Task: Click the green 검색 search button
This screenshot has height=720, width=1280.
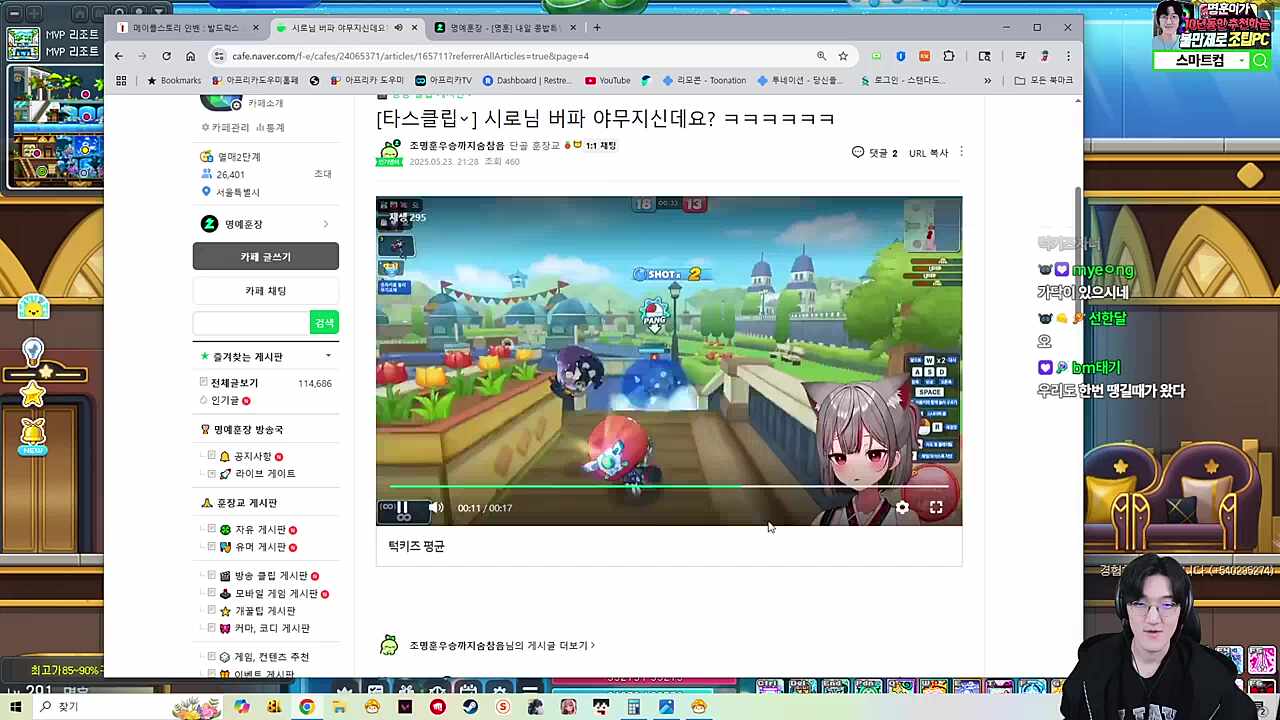Action: pyautogui.click(x=324, y=323)
